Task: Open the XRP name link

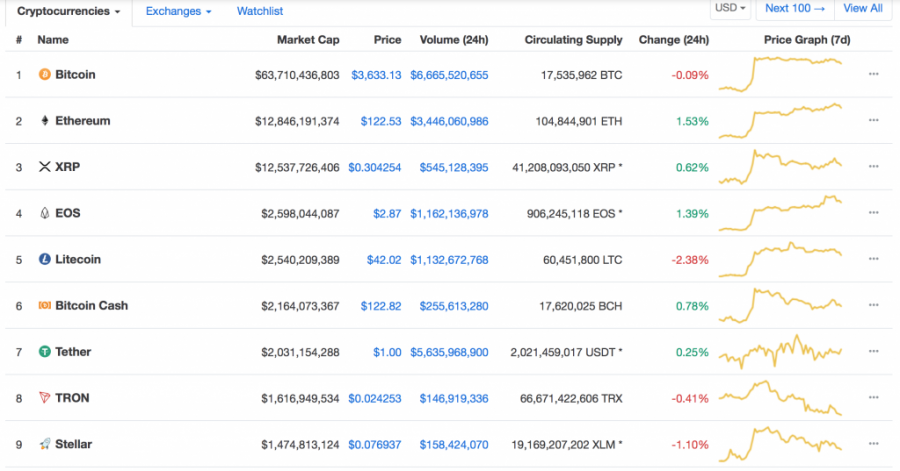Action: coord(68,167)
